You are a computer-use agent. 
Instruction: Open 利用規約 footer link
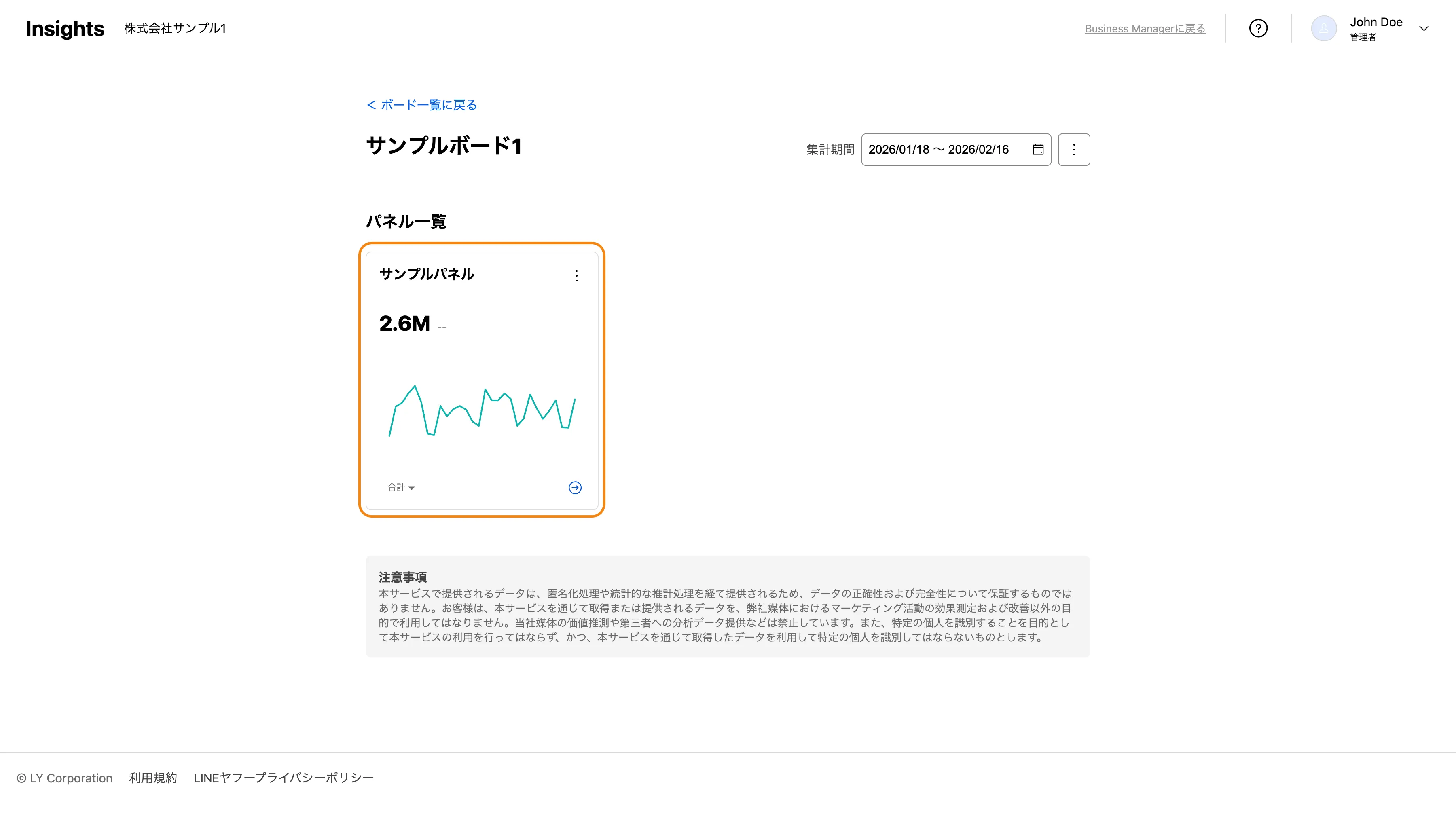click(152, 778)
